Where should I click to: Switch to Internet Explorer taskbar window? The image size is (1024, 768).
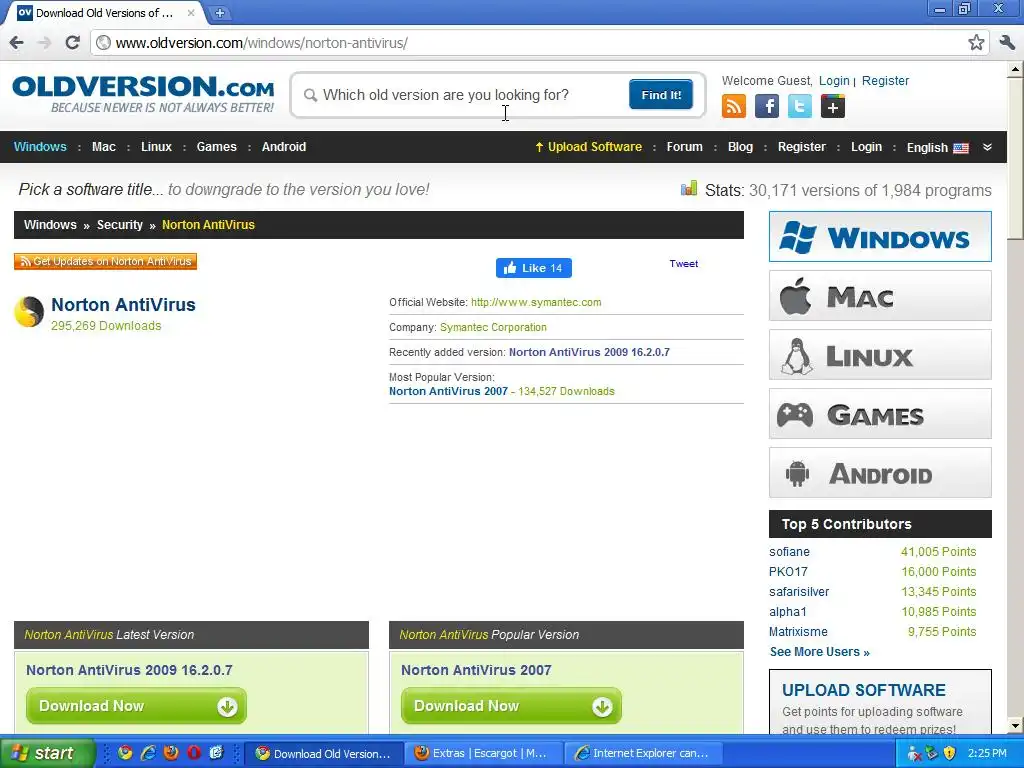[643, 753]
